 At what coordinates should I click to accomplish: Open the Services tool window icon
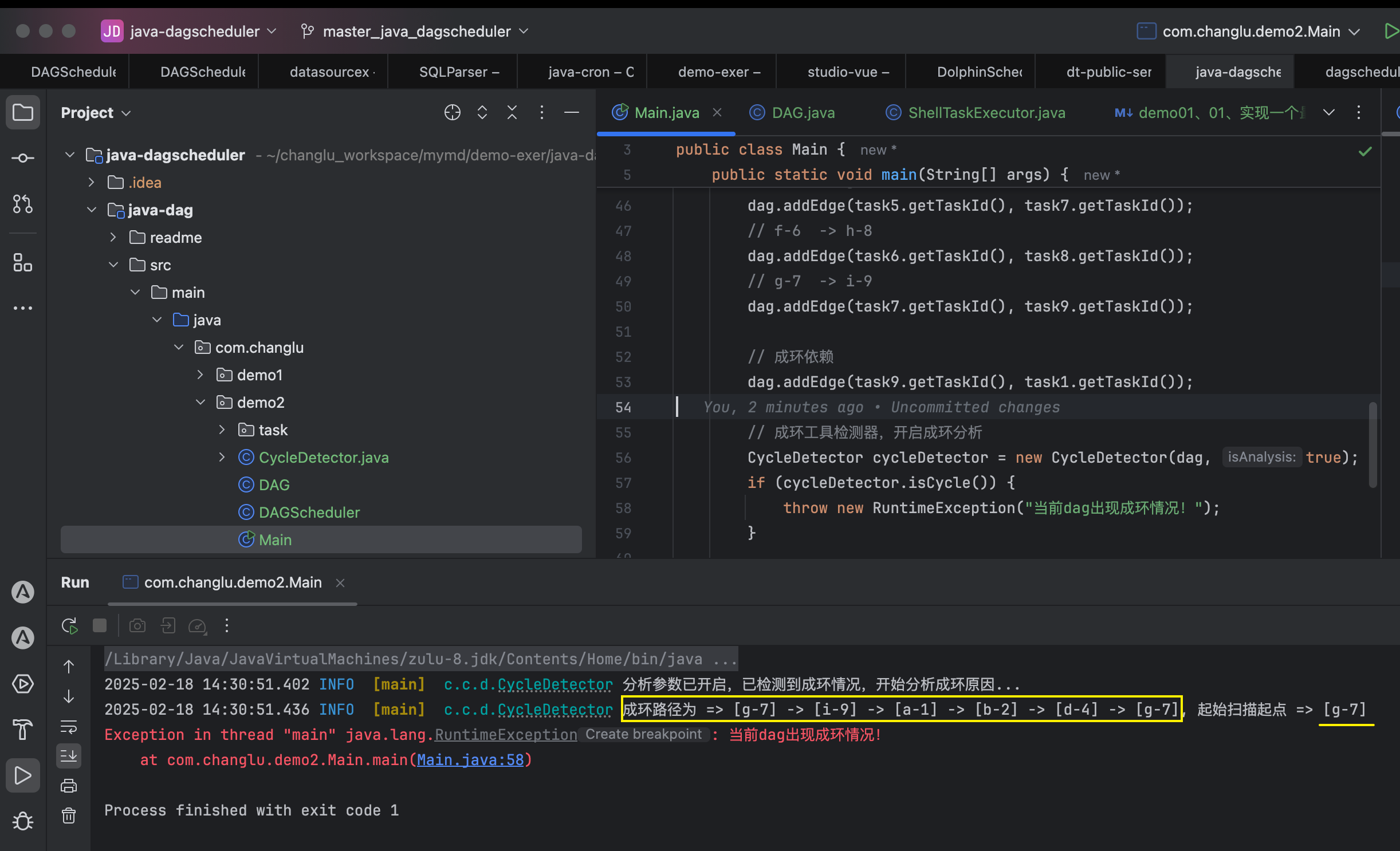pyautogui.click(x=23, y=684)
